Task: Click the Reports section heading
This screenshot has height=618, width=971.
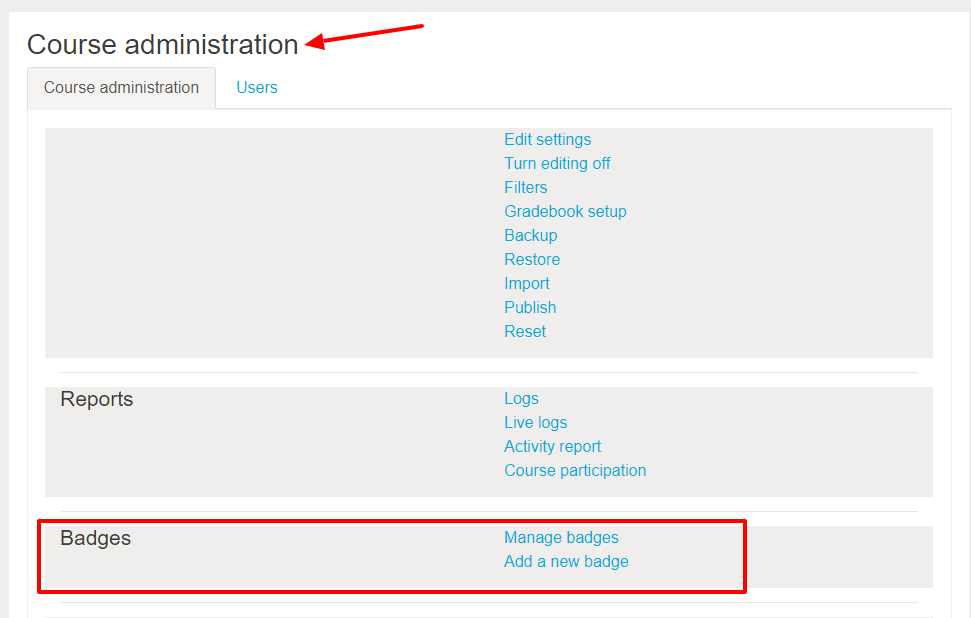Action: pyautogui.click(x=97, y=399)
